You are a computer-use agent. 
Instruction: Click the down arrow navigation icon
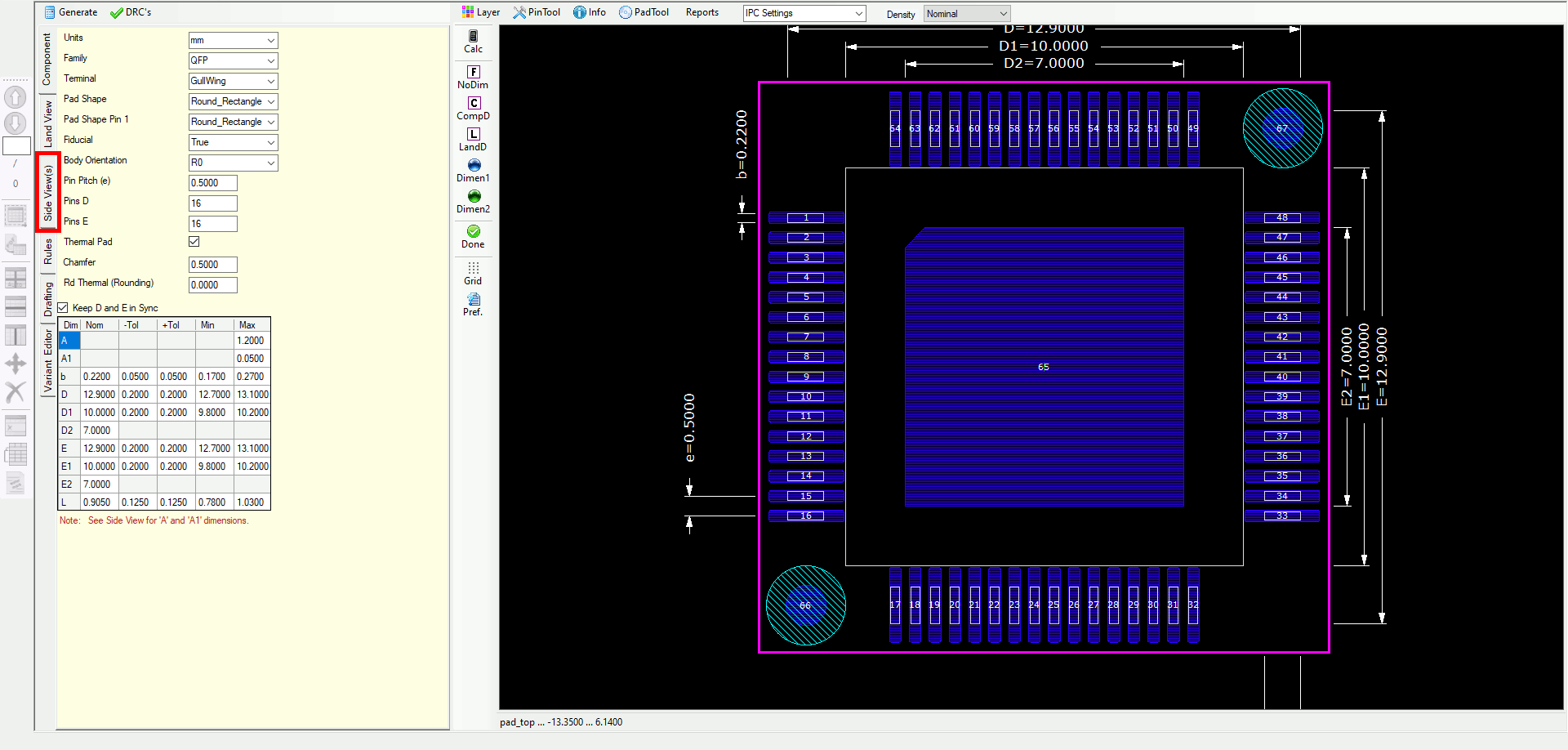pos(16,123)
